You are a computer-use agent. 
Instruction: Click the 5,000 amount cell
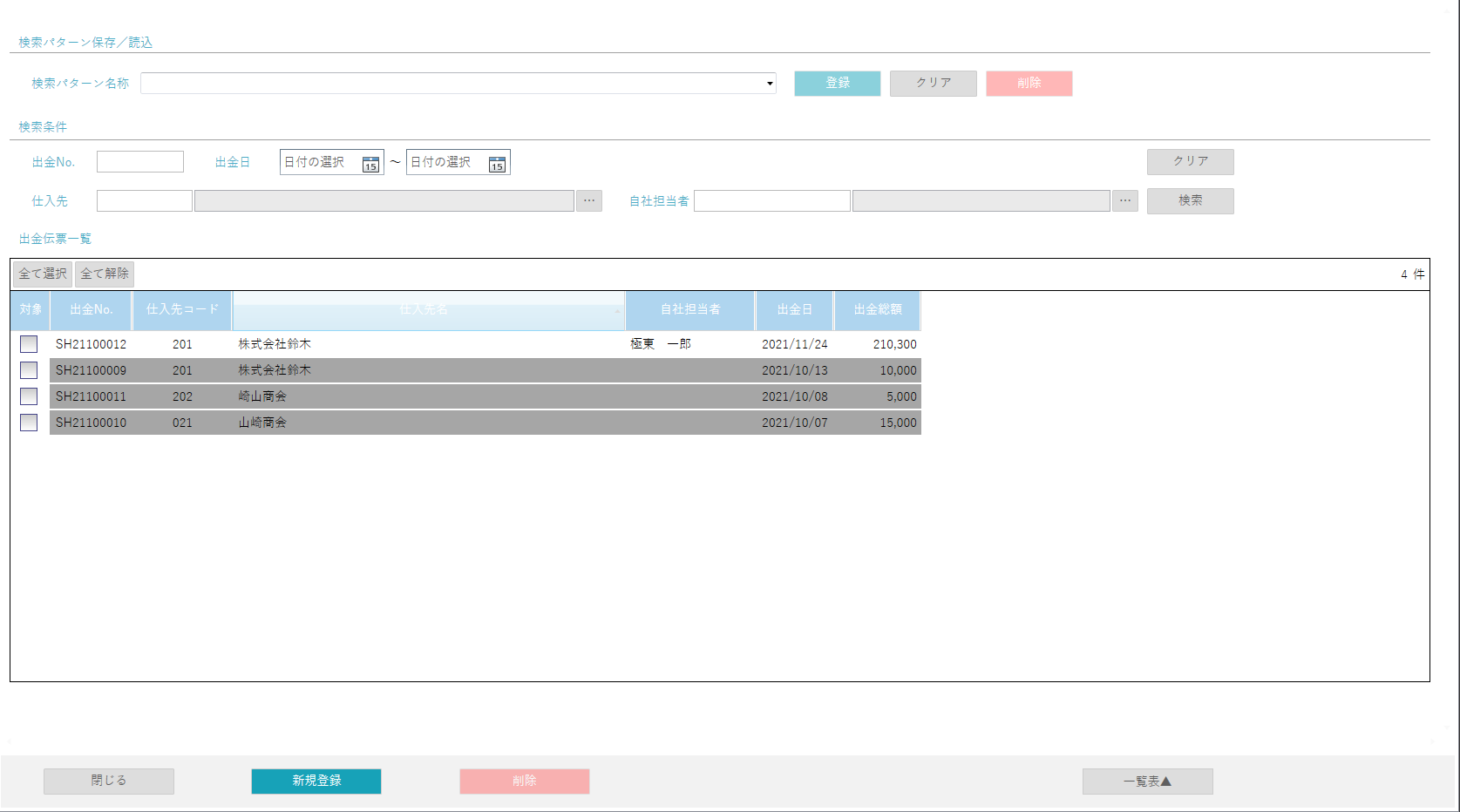(x=878, y=396)
